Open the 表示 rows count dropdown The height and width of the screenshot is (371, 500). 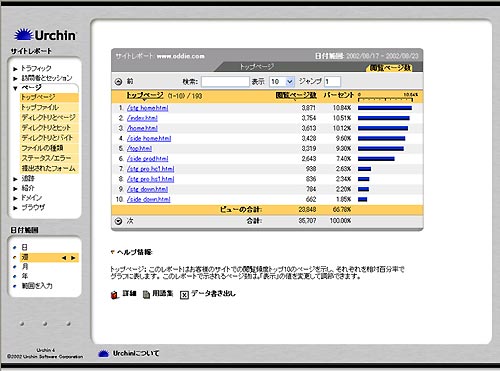click(282, 81)
